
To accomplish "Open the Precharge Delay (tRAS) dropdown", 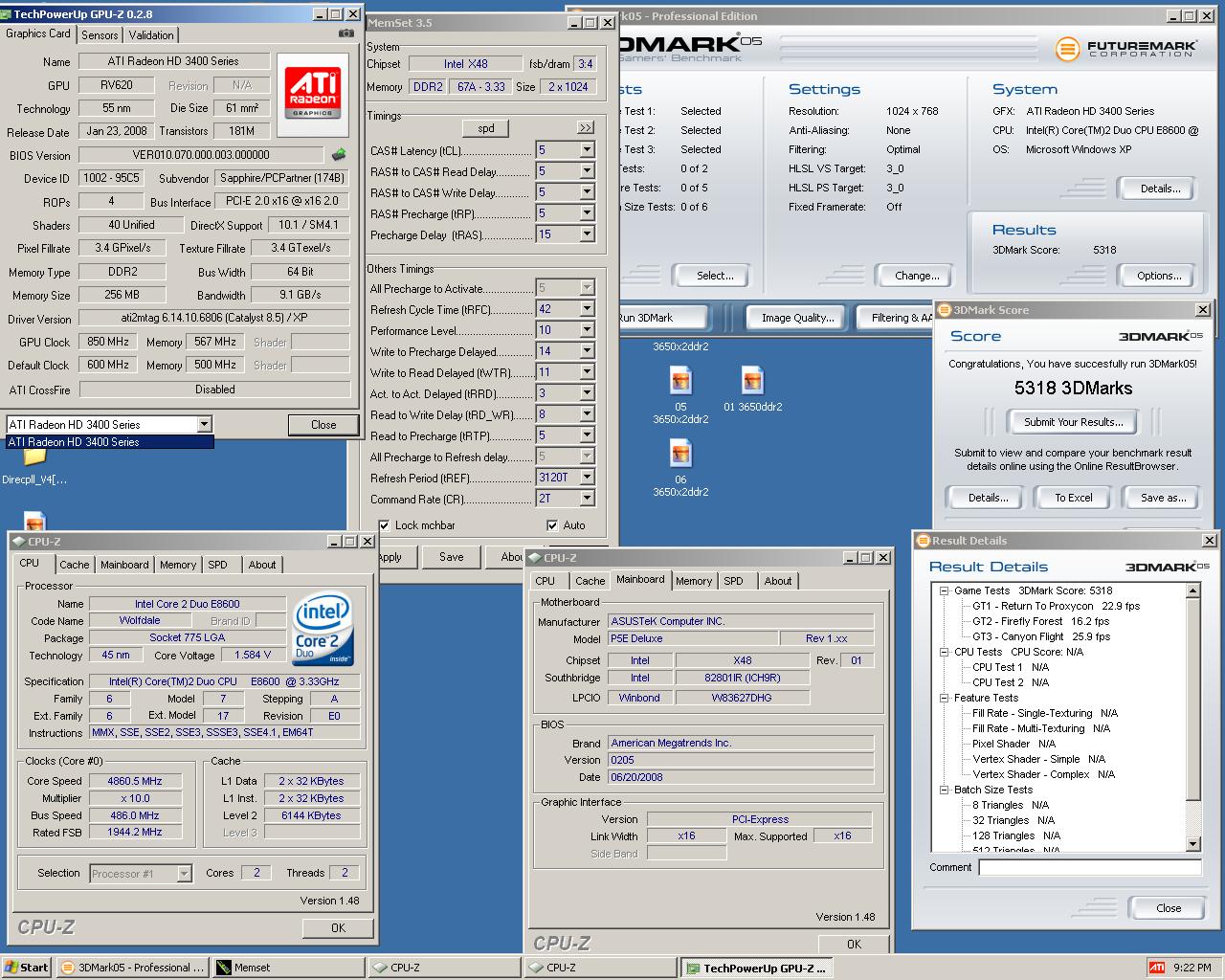I will click(588, 234).
